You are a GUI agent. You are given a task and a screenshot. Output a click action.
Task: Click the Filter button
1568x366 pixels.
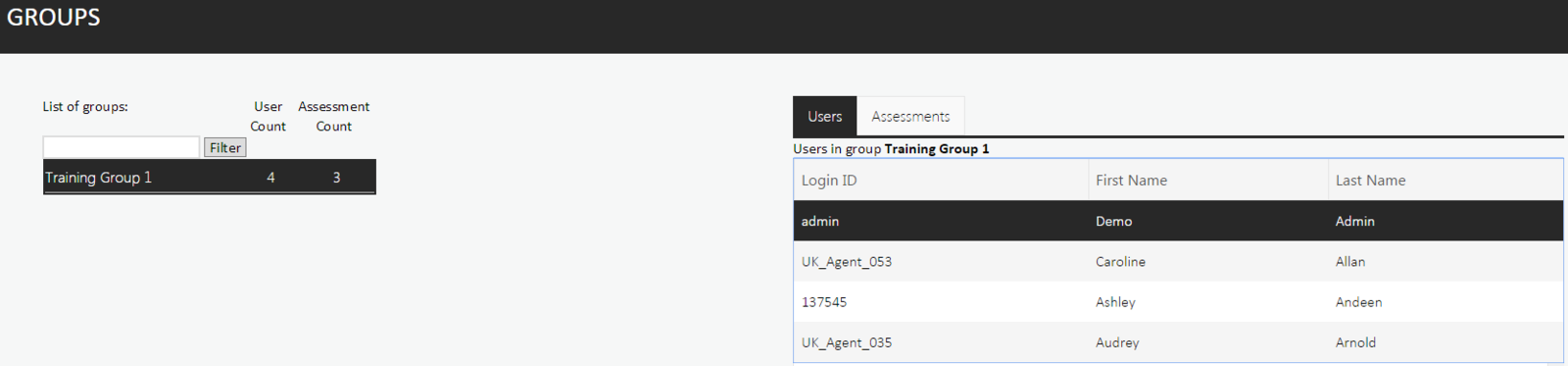(224, 147)
